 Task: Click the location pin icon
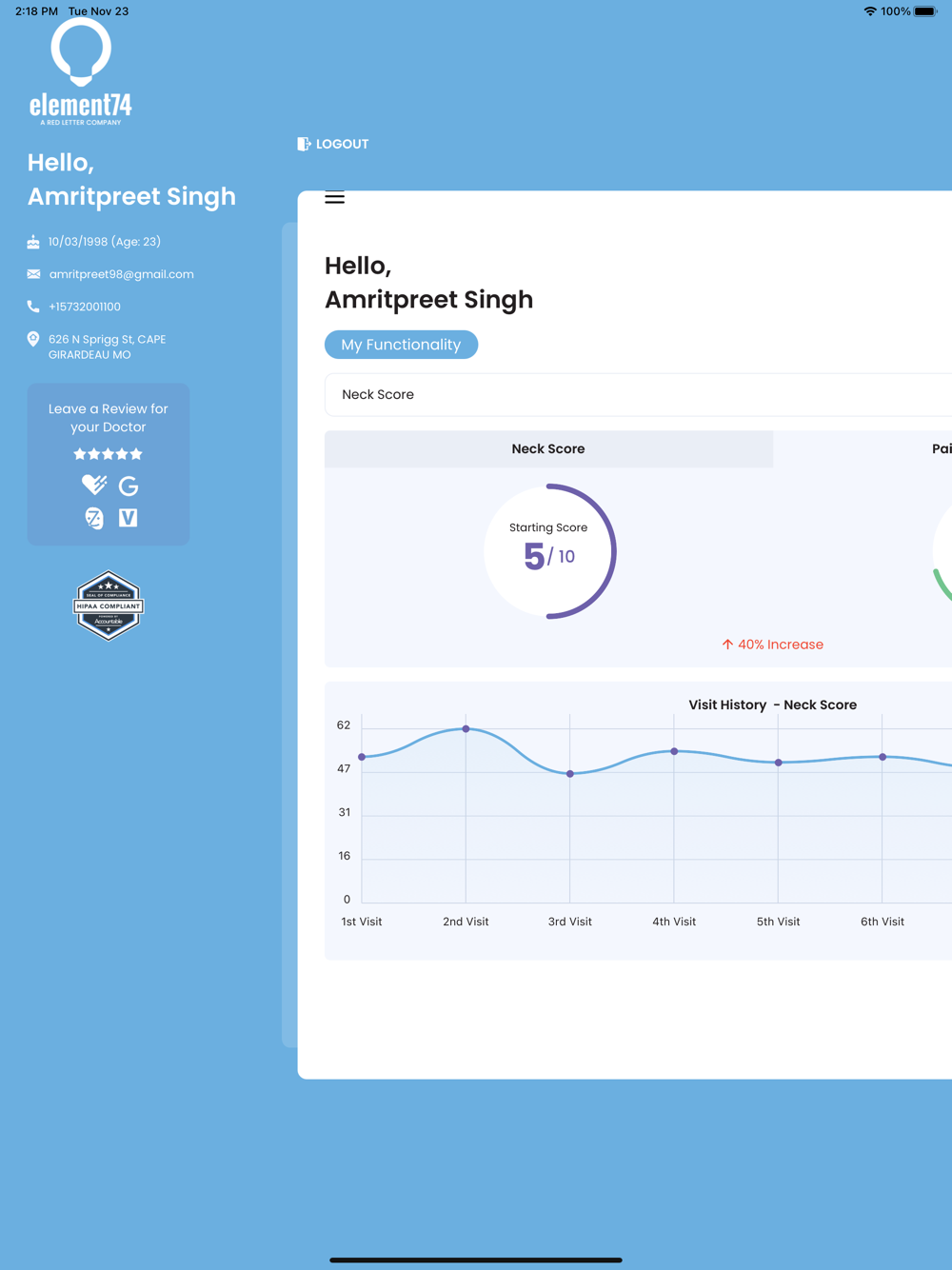(x=33, y=339)
